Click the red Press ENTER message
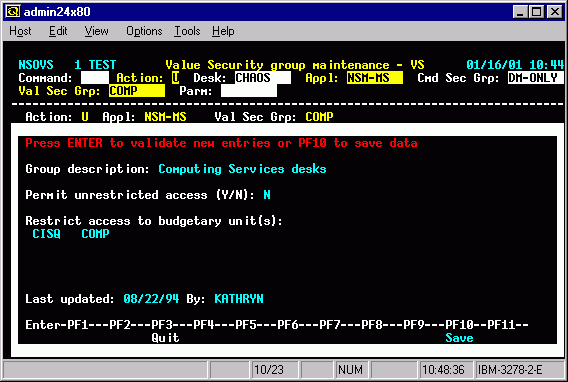Viewport: 568px width, 382px height. coord(221,143)
